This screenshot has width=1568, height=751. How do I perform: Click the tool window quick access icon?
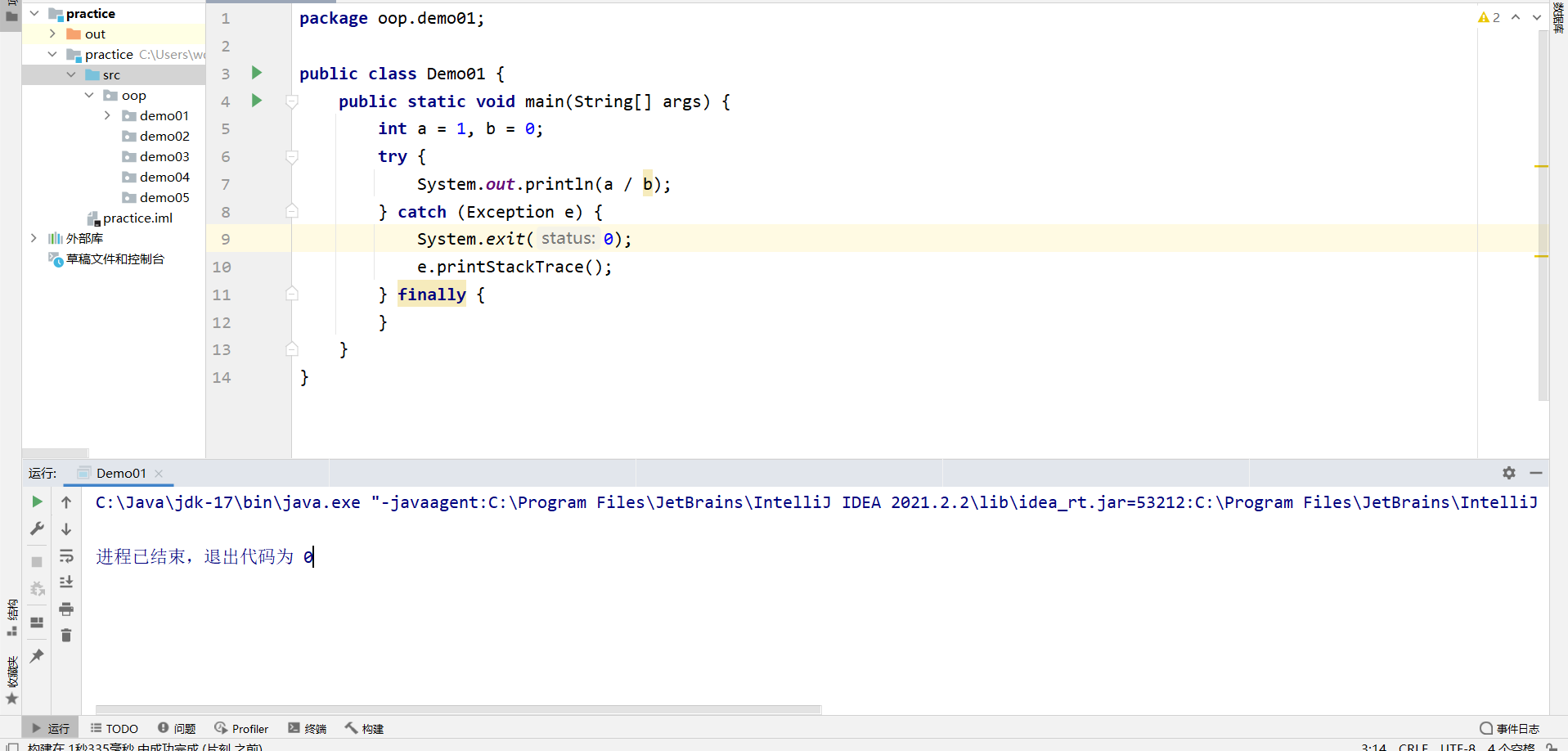11,747
